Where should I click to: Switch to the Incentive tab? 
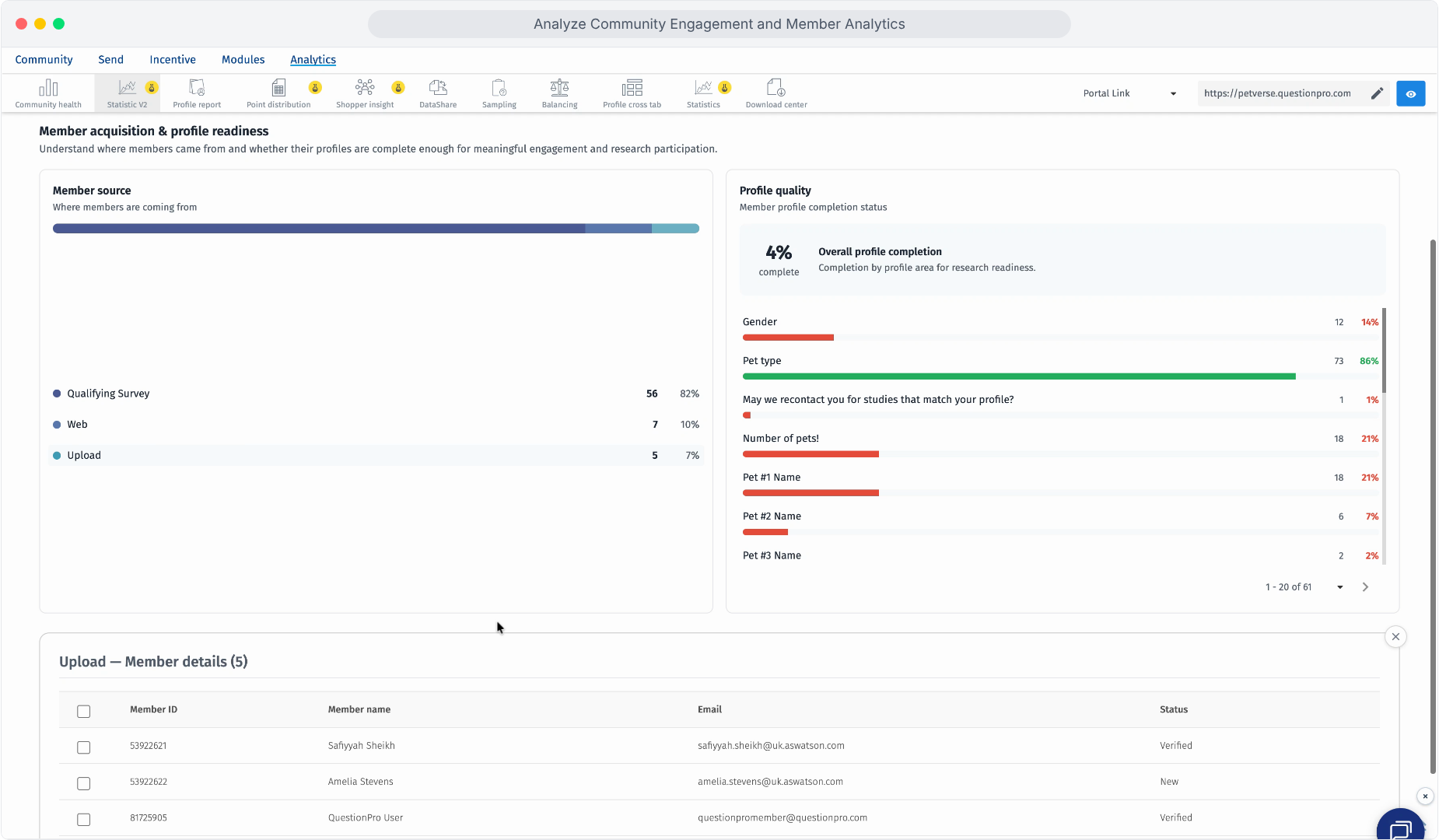(173, 60)
